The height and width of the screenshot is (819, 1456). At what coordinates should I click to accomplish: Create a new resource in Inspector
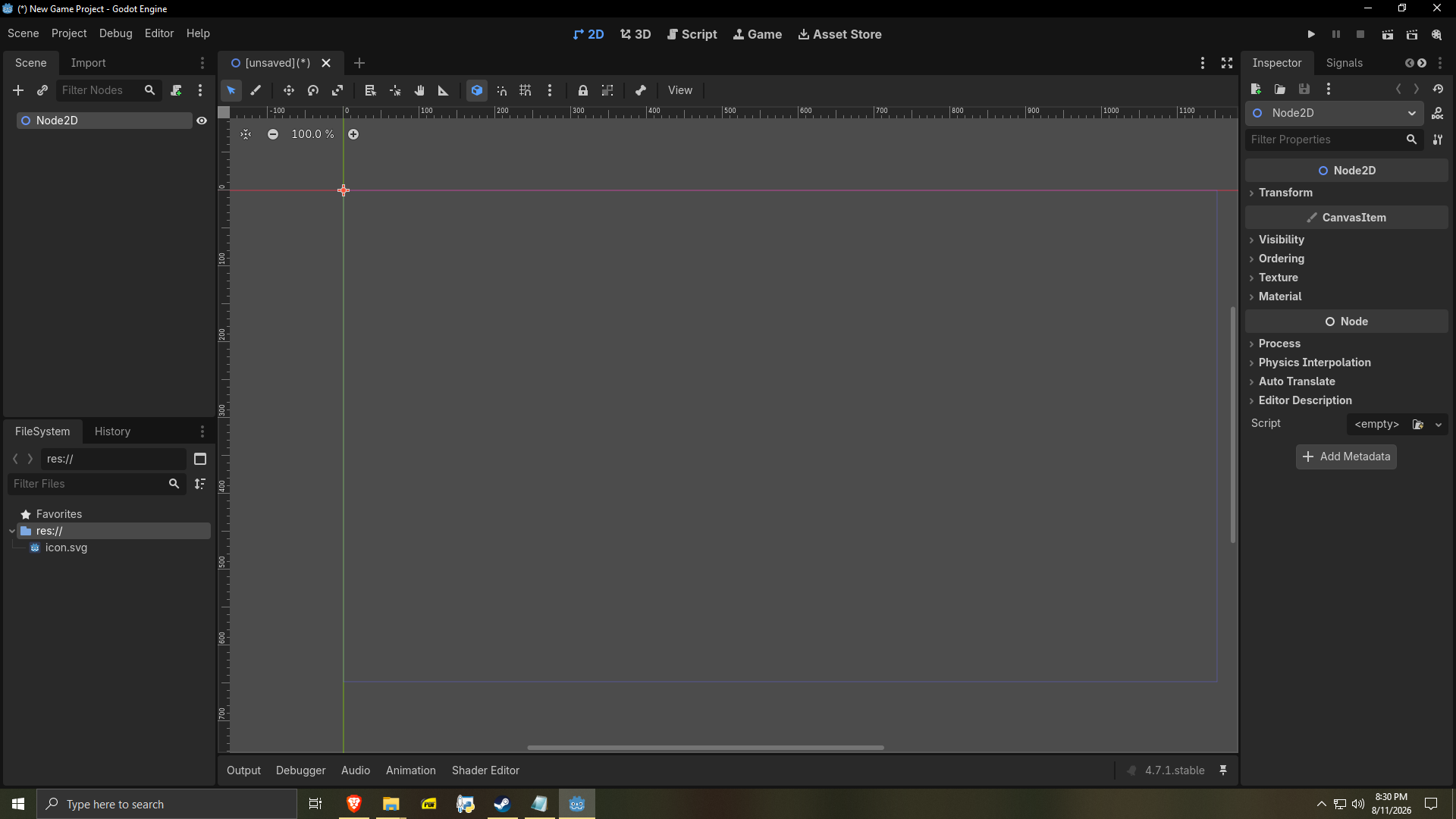tap(1256, 89)
